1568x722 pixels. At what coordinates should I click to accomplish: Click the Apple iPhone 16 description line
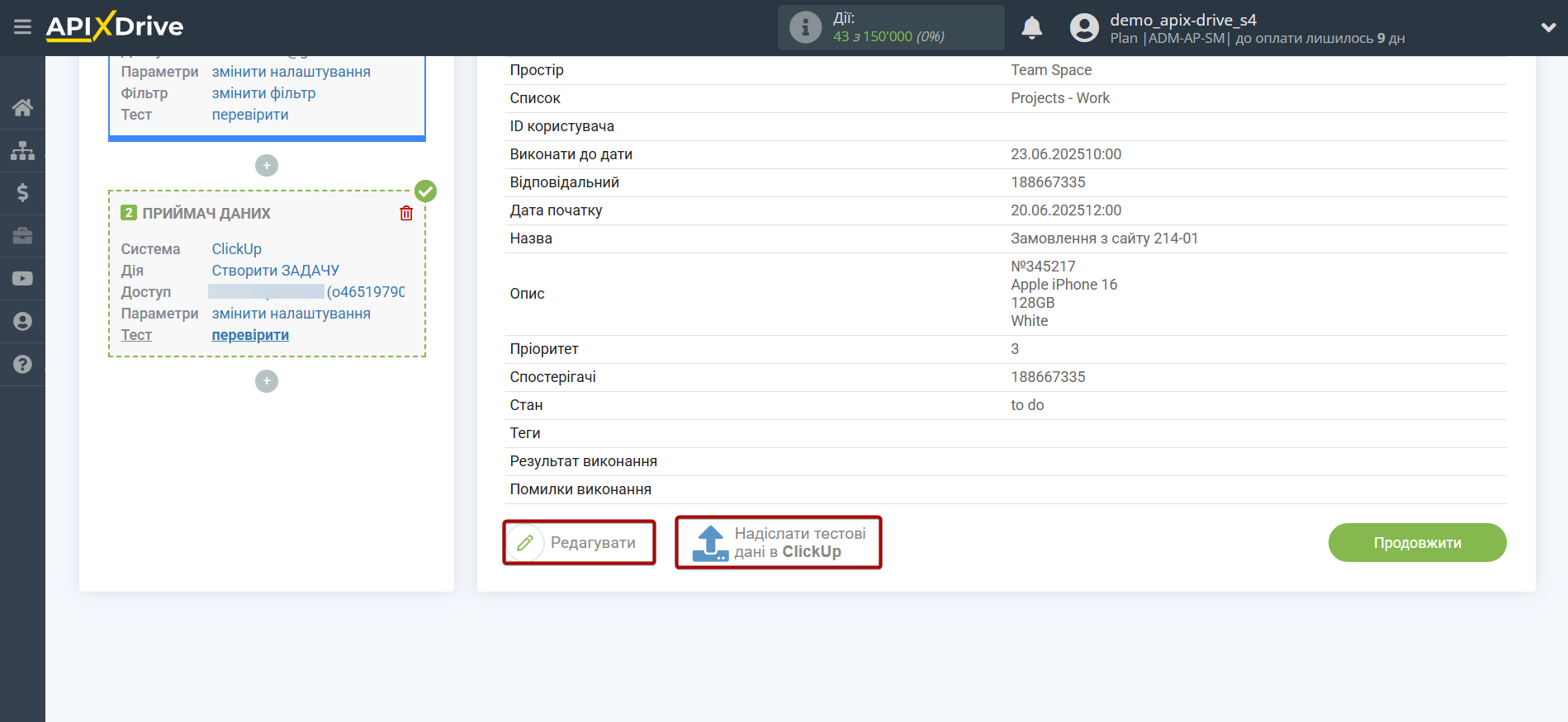coord(1063,285)
